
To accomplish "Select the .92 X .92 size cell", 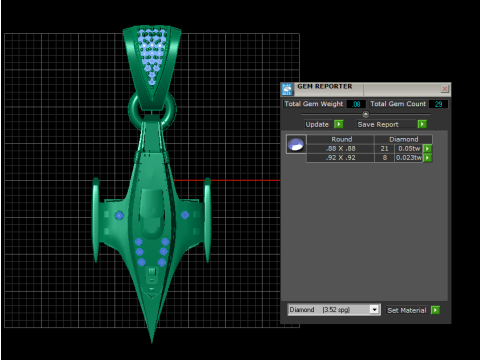I will coord(340,158).
